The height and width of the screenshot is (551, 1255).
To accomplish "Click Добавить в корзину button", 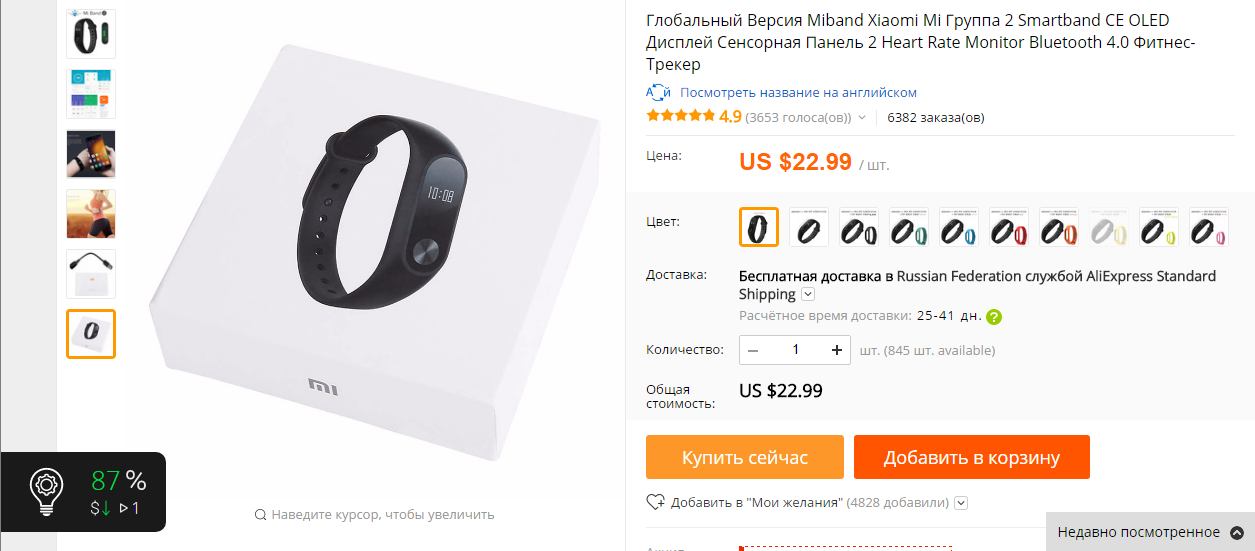I will [971, 457].
